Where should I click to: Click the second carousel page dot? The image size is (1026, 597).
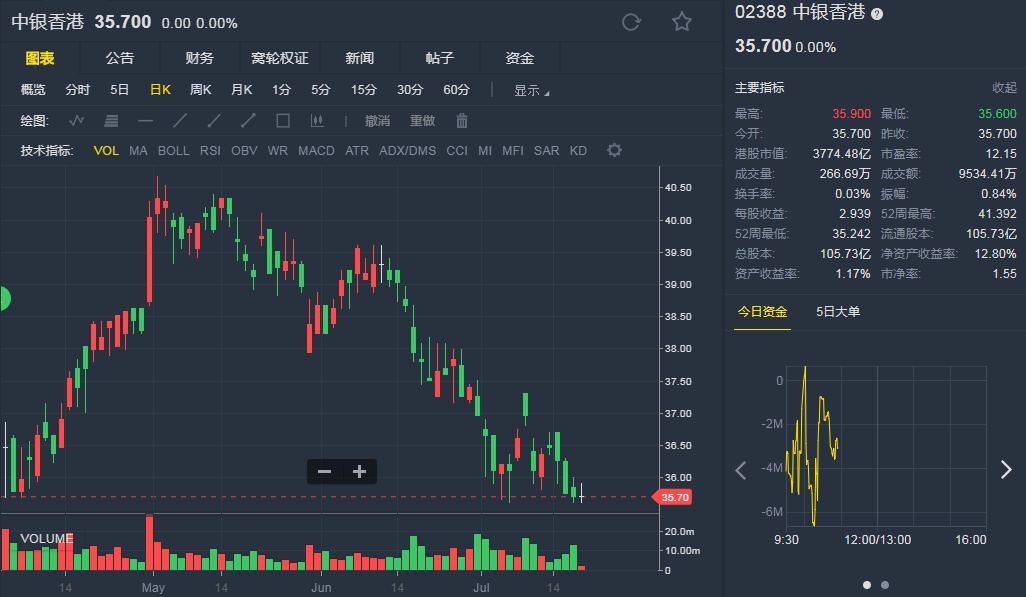(885, 585)
